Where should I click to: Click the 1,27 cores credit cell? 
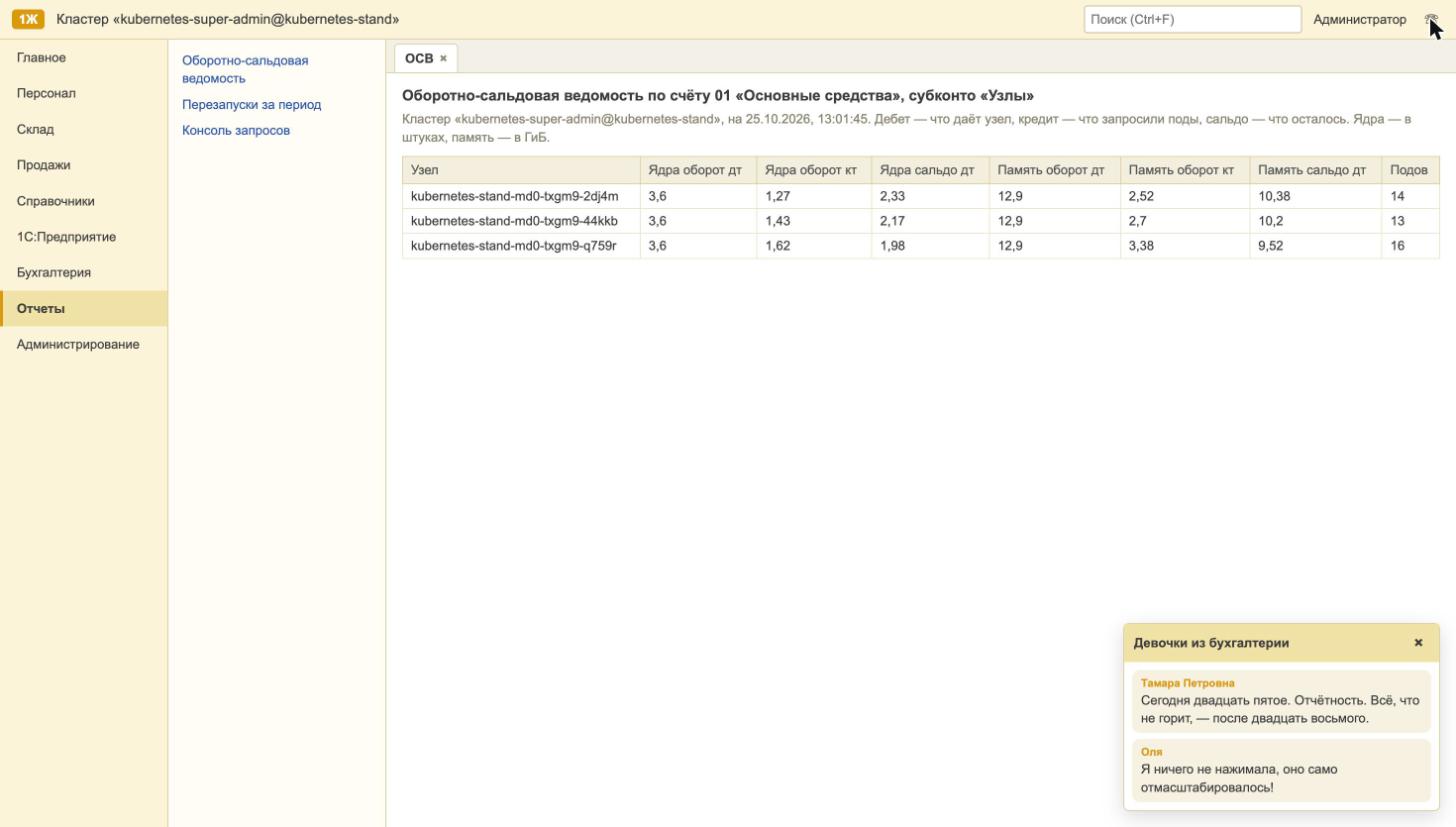(x=814, y=196)
